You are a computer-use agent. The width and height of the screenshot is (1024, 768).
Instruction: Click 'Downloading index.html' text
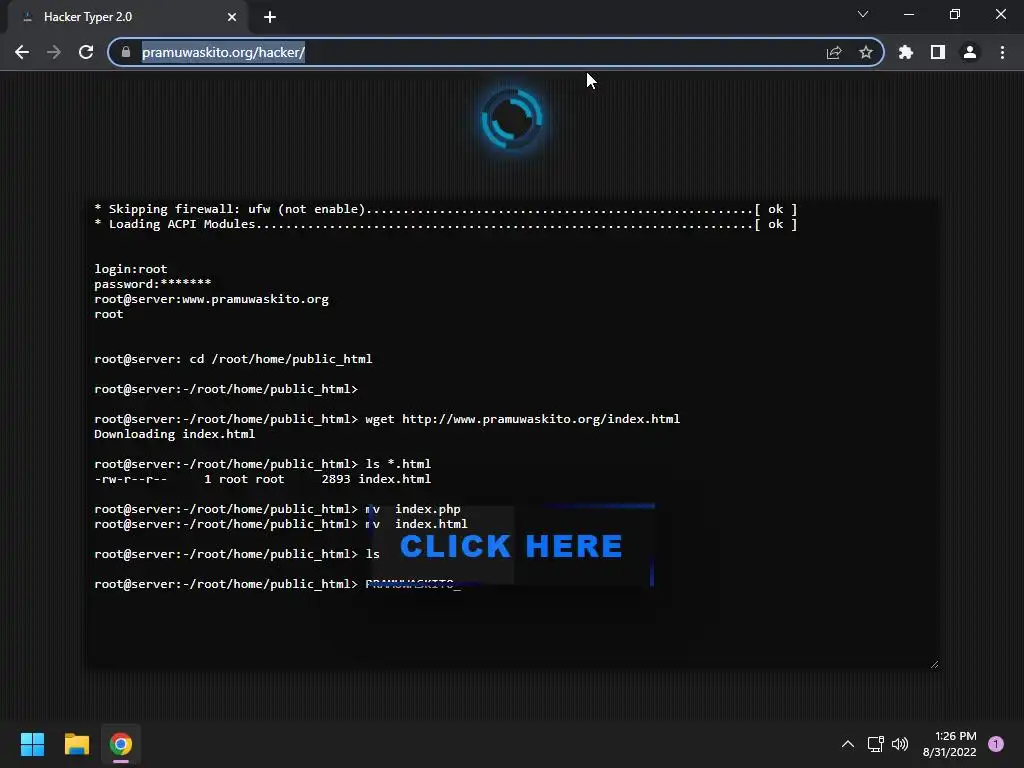(x=174, y=434)
